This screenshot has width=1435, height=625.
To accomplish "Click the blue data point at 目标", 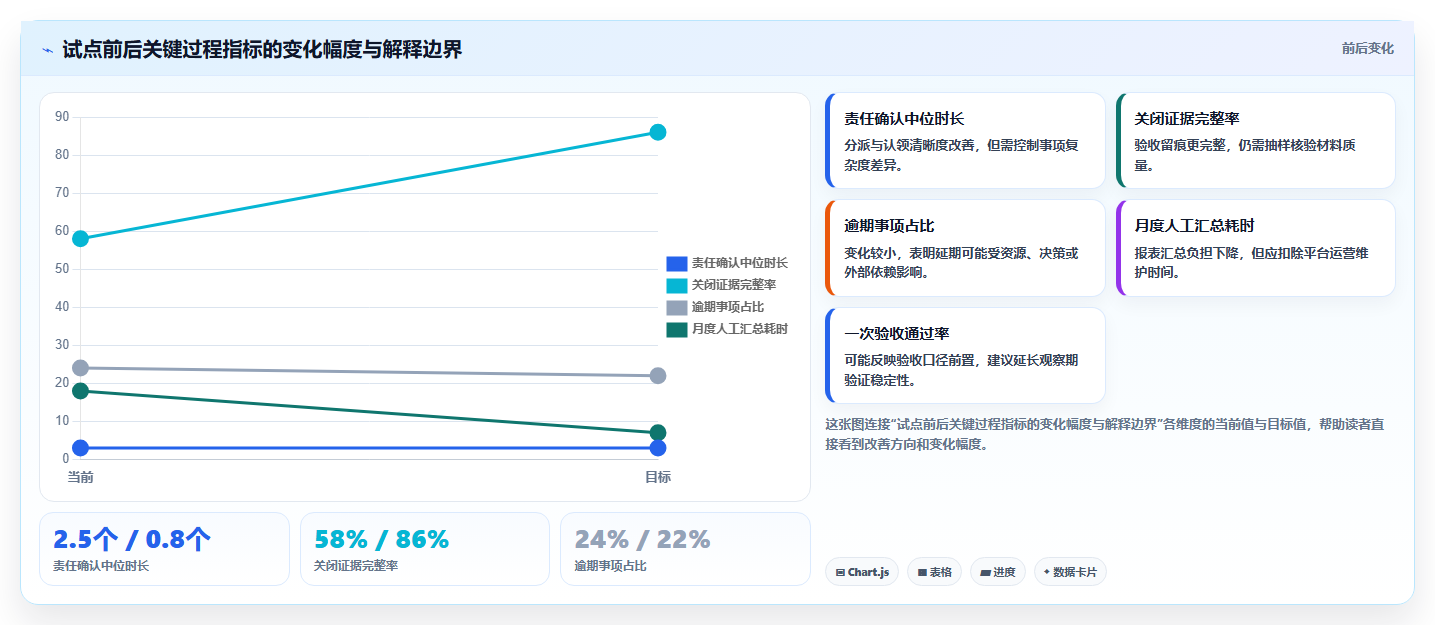I will [x=658, y=448].
